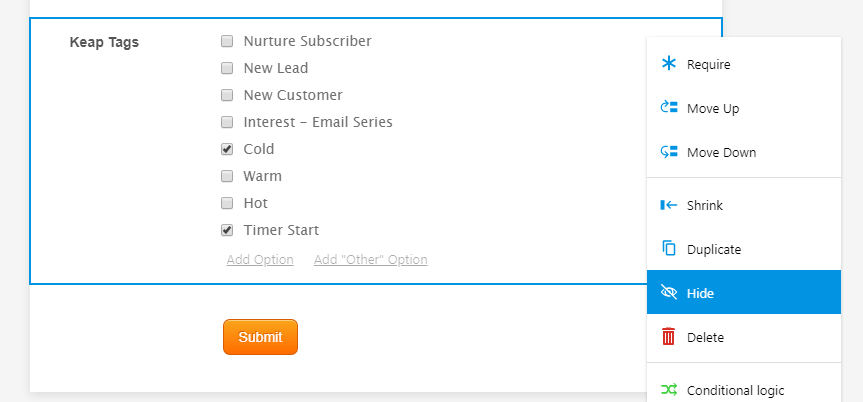Click the Move Up arrow icon
Image resolution: width=863 pixels, height=402 pixels.
669,108
